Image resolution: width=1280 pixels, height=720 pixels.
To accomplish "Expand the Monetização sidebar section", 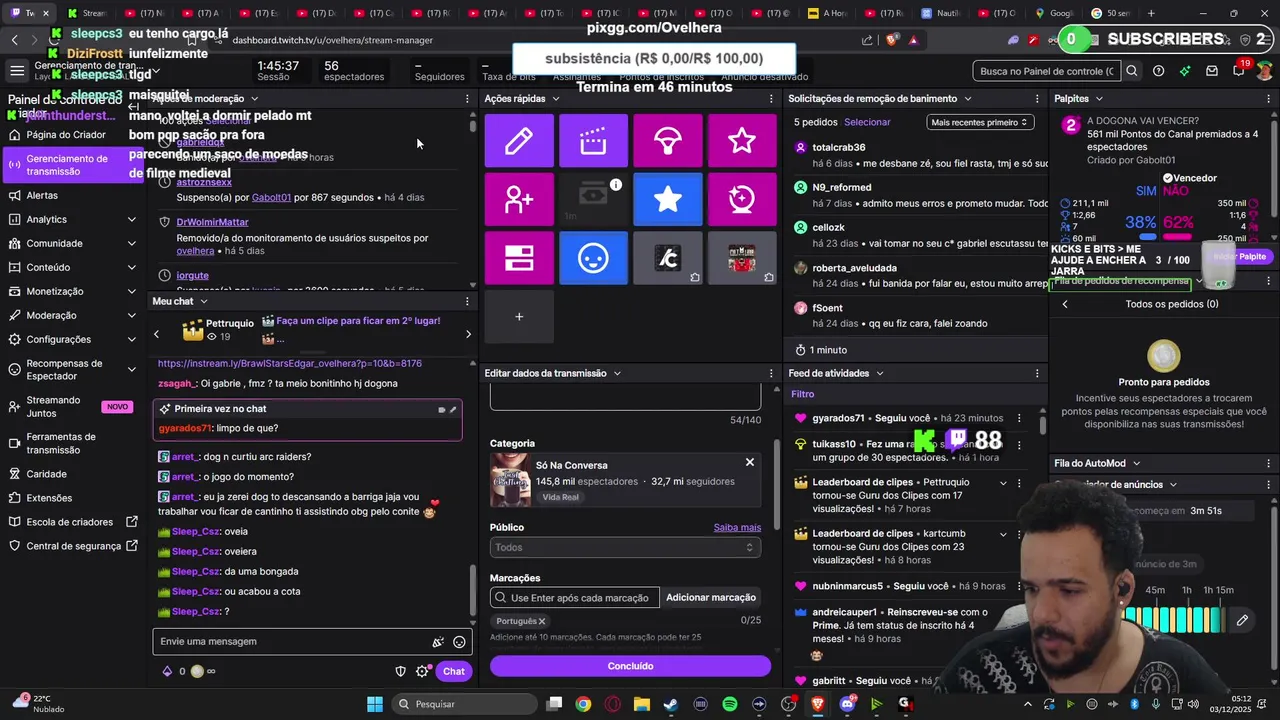I will click(x=131, y=291).
